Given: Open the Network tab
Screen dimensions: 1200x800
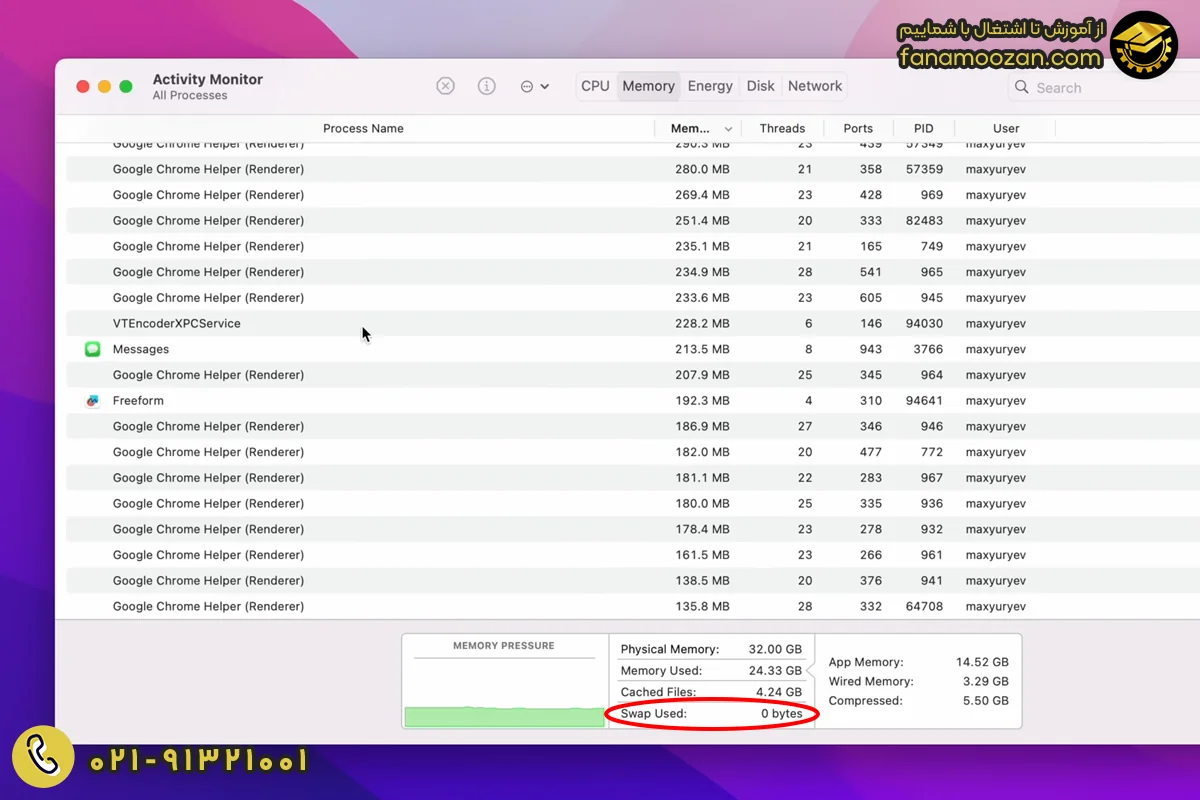Looking at the screenshot, I should click(815, 86).
